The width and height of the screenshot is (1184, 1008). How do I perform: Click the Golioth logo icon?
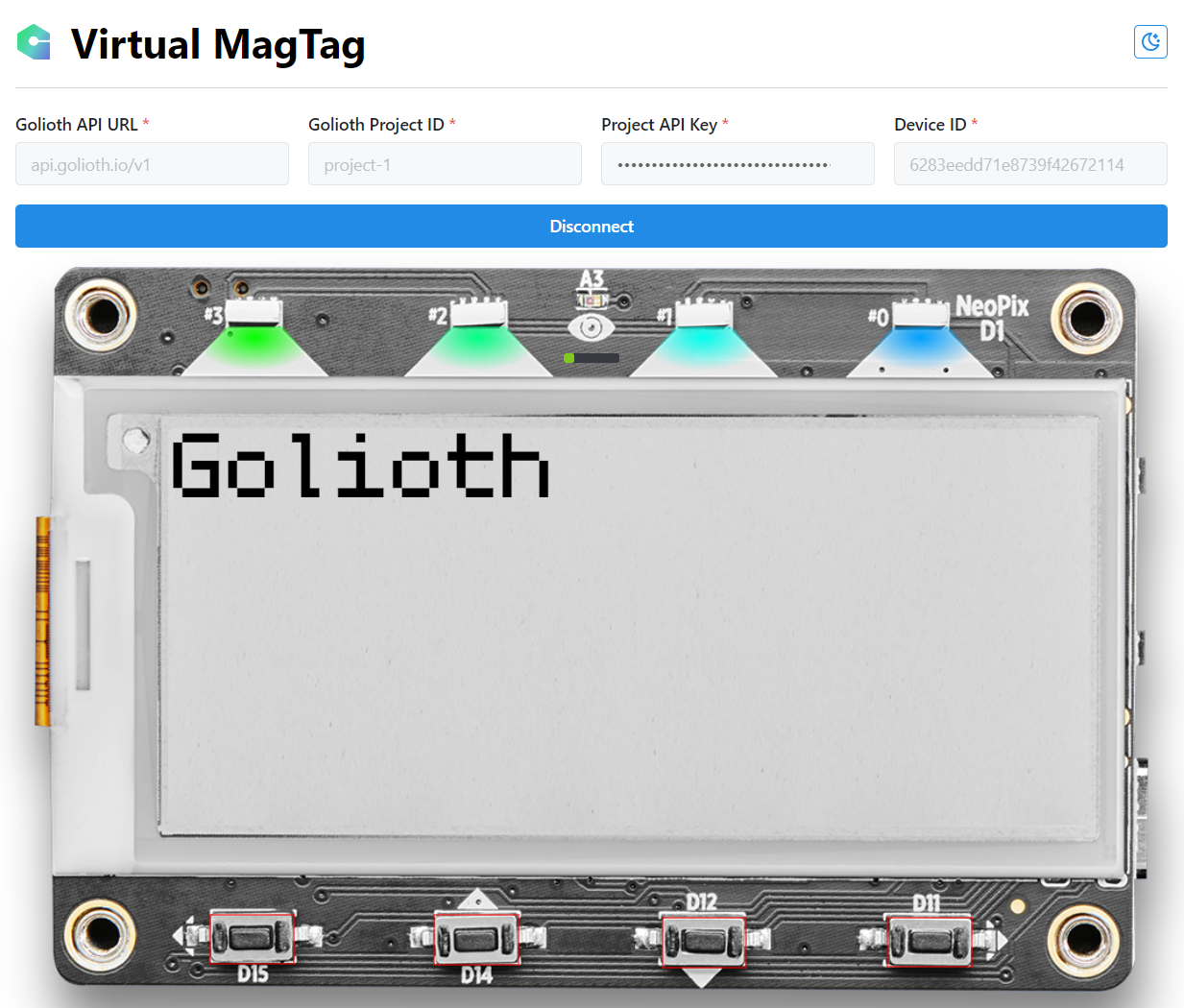tap(35, 42)
